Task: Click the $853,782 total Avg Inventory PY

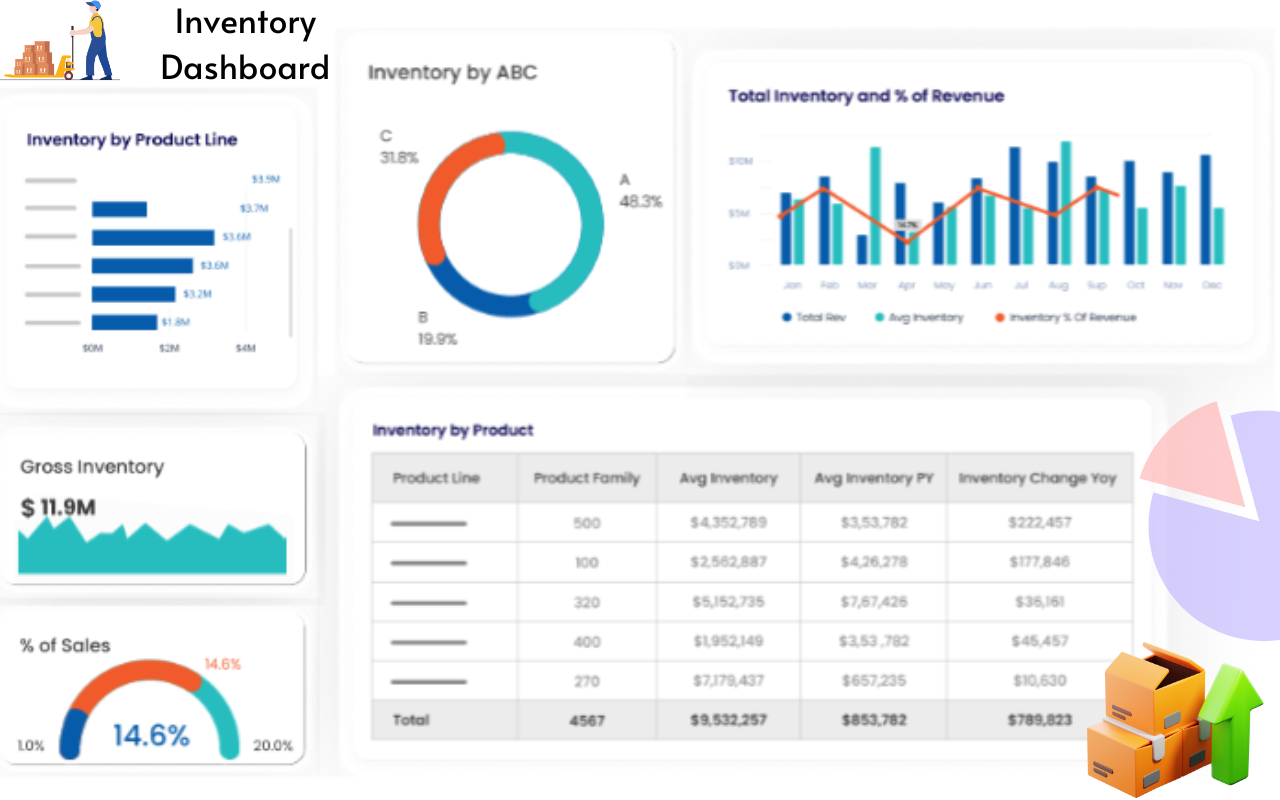Action: (x=873, y=720)
